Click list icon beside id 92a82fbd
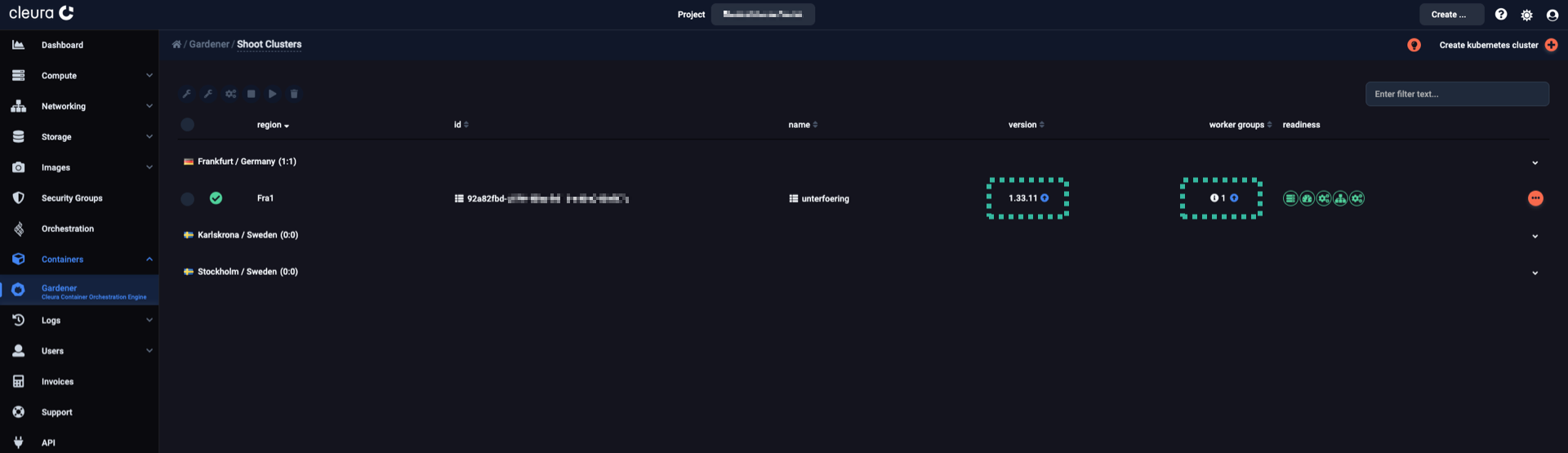 [459, 198]
